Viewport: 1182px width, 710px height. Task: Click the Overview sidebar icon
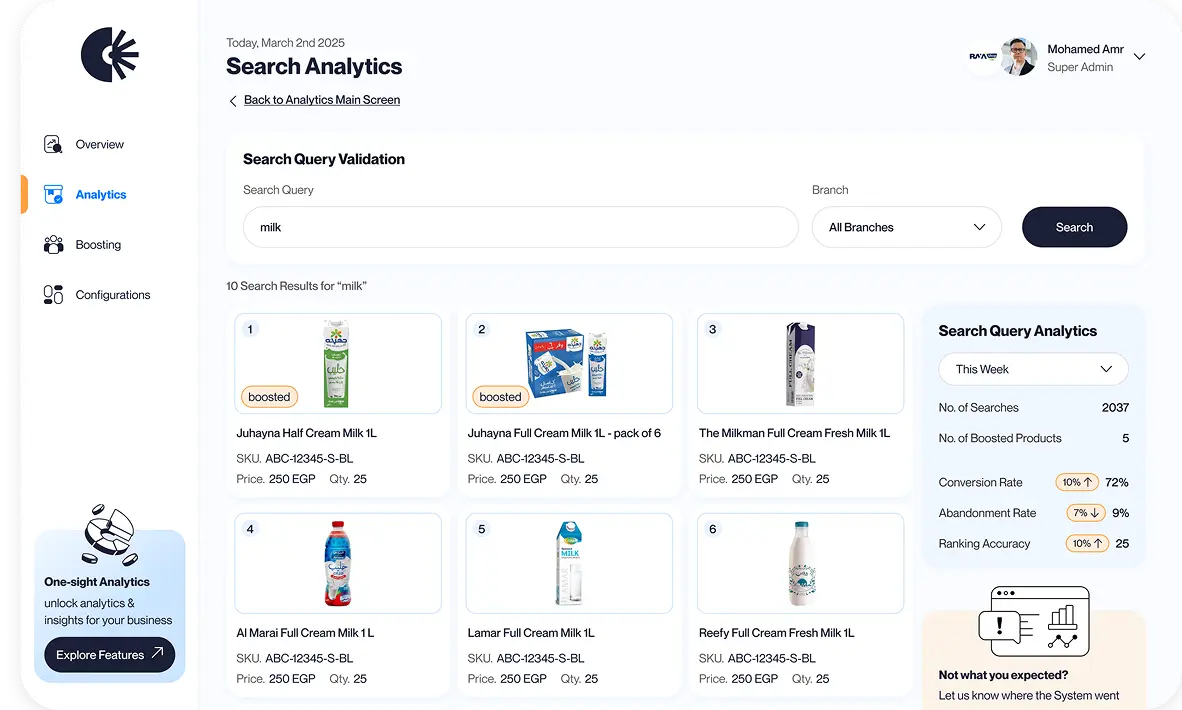[x=54, y=144]
